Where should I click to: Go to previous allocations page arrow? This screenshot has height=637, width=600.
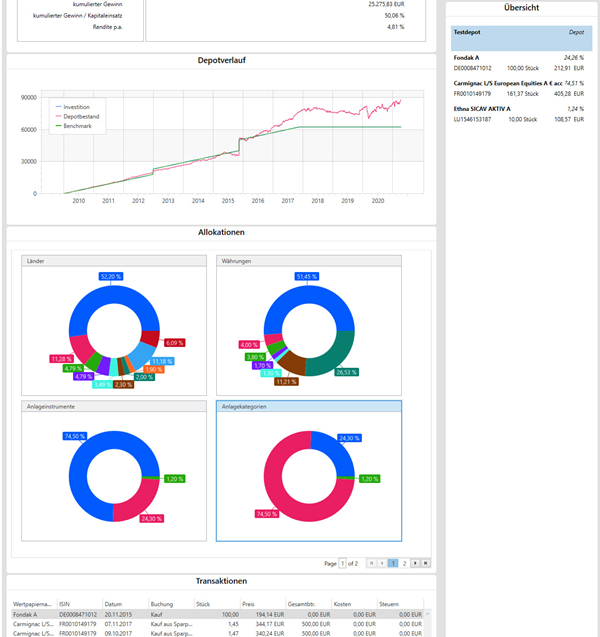pyautogui.click(x=382, y=563)
